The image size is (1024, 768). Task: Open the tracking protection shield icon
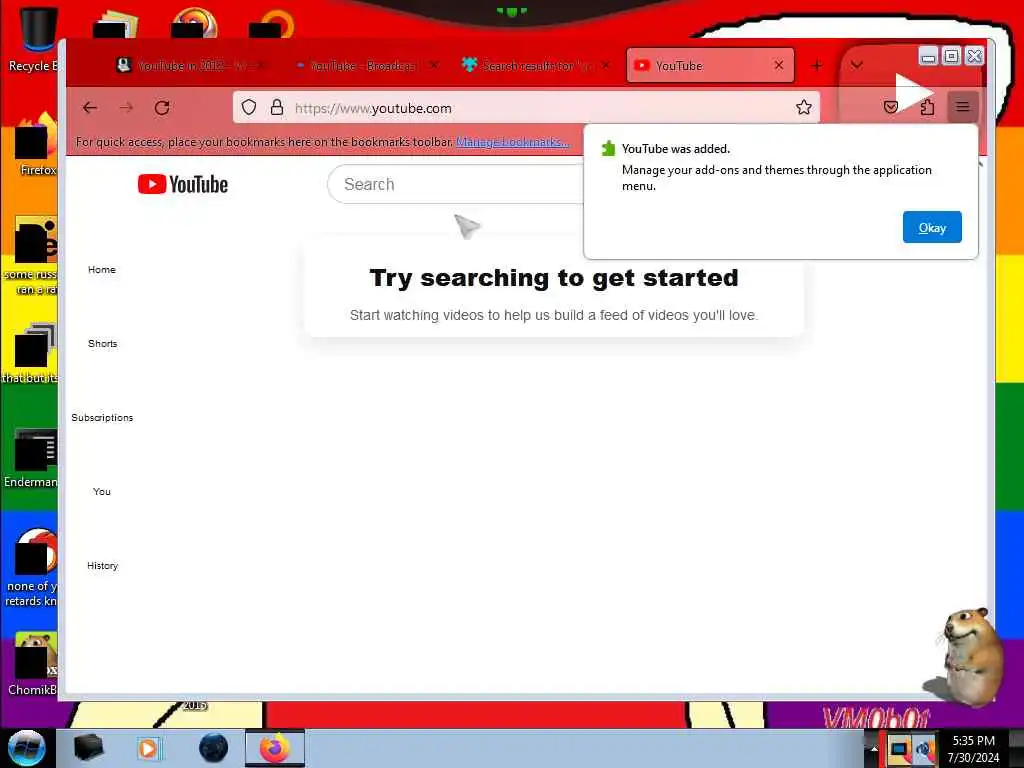249,108
